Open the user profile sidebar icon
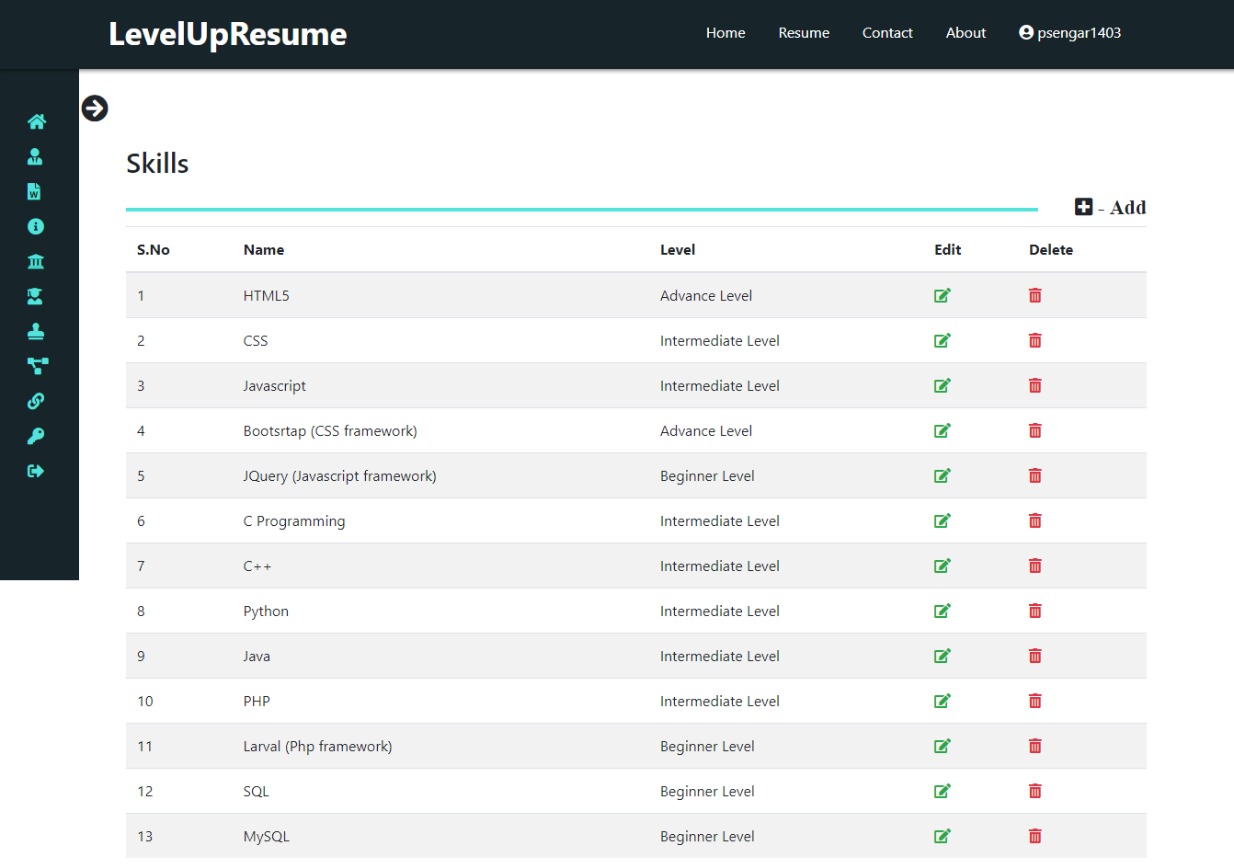1234x868 pixels. point(36,157)
